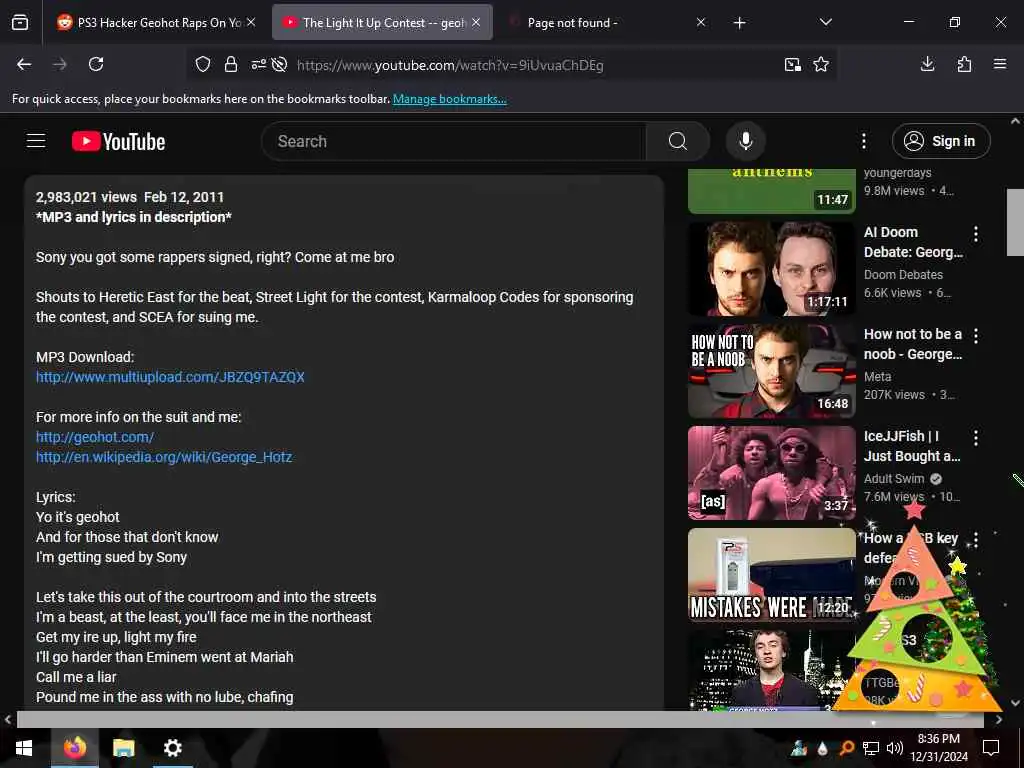Viewport: 1024px width, 768px height.
Task: Open Firefox View recent browsing icon
Action: coord(20,22)
